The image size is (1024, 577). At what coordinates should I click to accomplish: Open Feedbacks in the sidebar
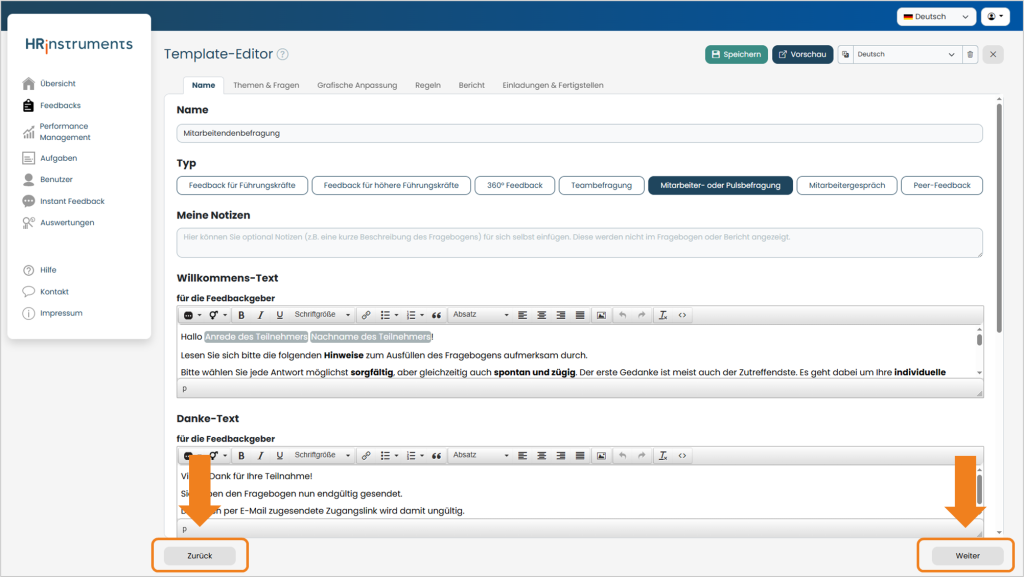(52, 105)
